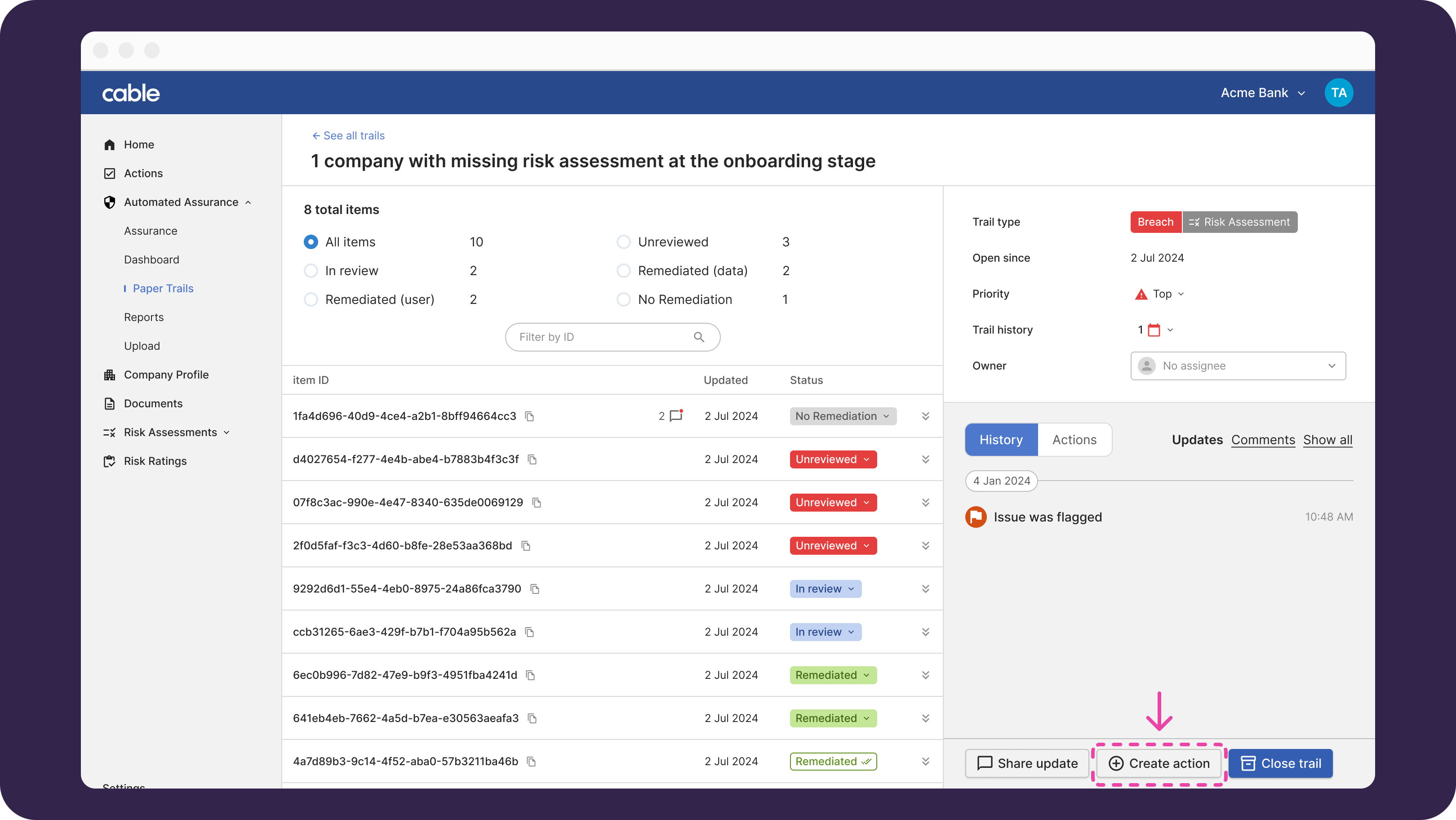Select the In review radio button
The image size is (1456, 820).
(x=311, y=271)
